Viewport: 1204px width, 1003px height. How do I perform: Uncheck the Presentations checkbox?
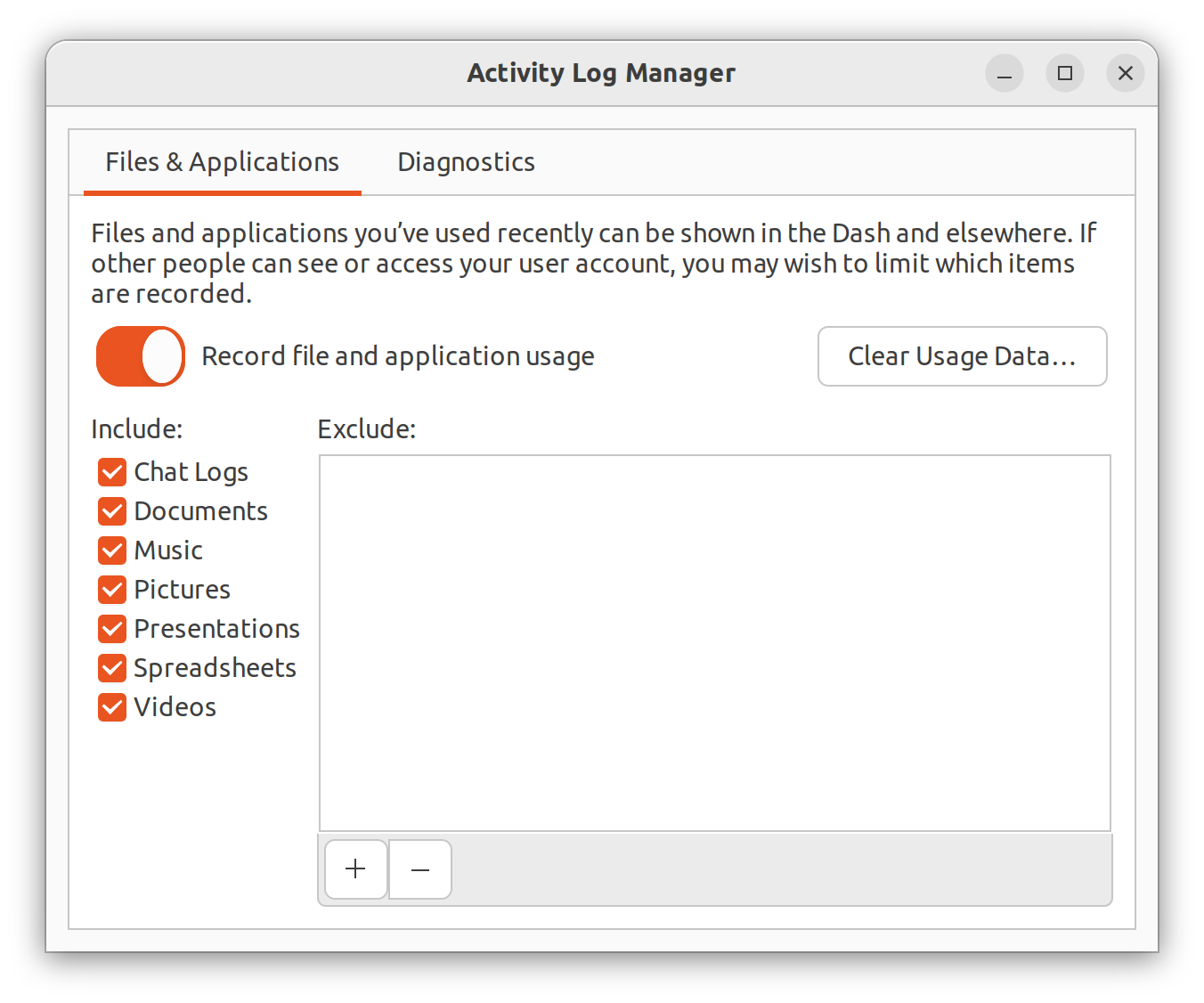click(x=112, y=629)
